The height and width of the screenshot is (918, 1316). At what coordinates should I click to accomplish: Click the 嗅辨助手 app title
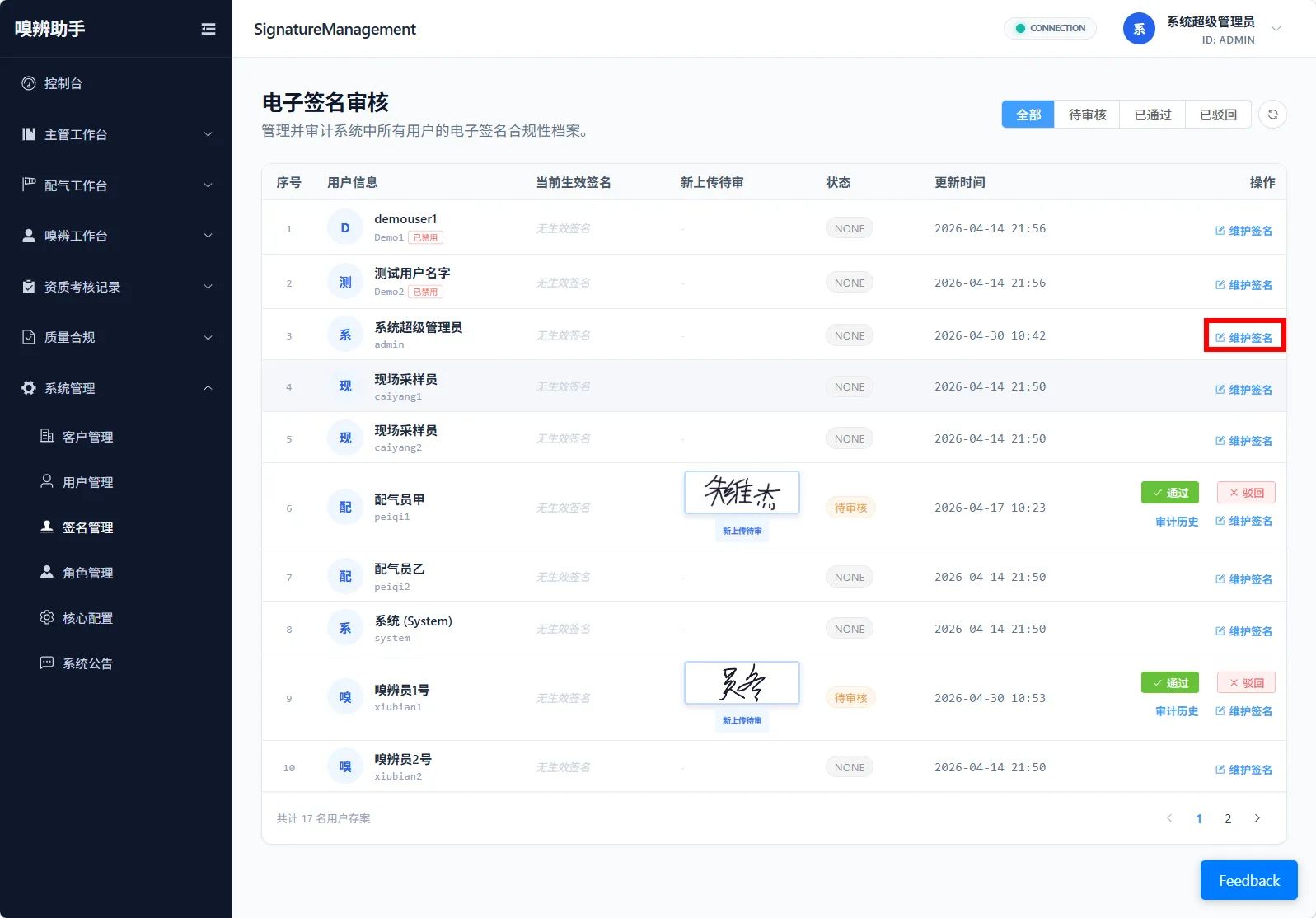point(49,29)
